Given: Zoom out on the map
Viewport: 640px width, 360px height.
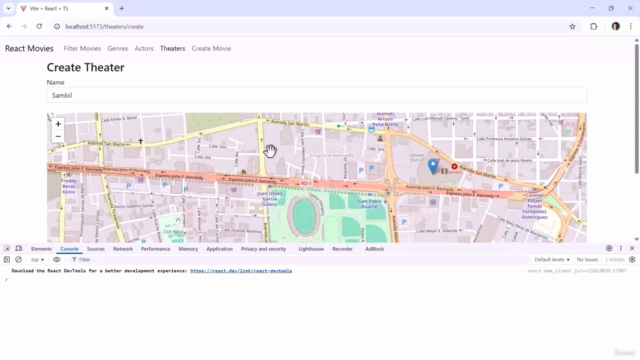Looking at the screenshot, I should [x=58, y=136].
